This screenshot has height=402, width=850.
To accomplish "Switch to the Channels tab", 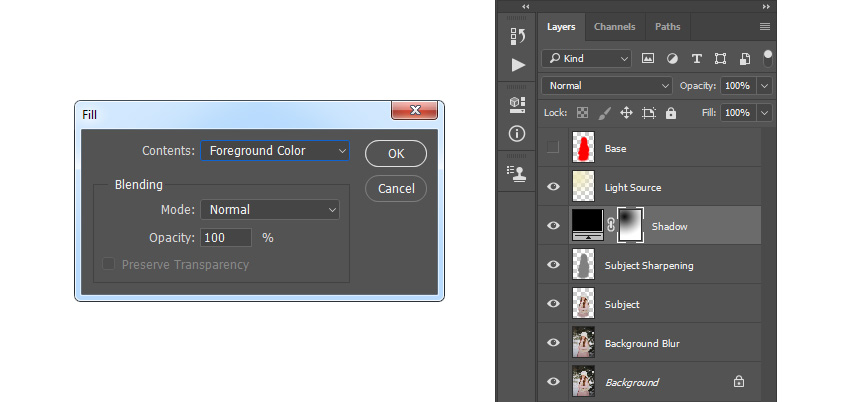I will [614, 27].
